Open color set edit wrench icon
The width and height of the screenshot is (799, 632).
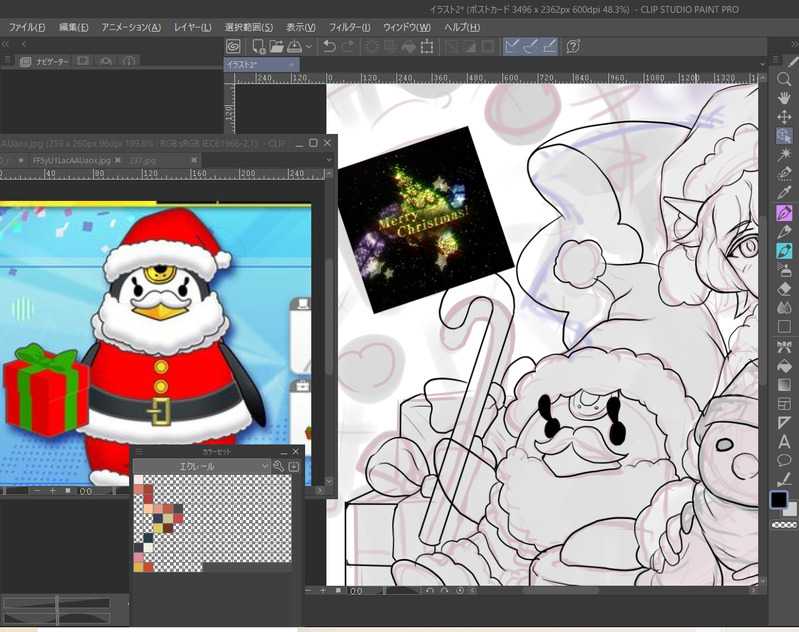[x=278, y=466]
